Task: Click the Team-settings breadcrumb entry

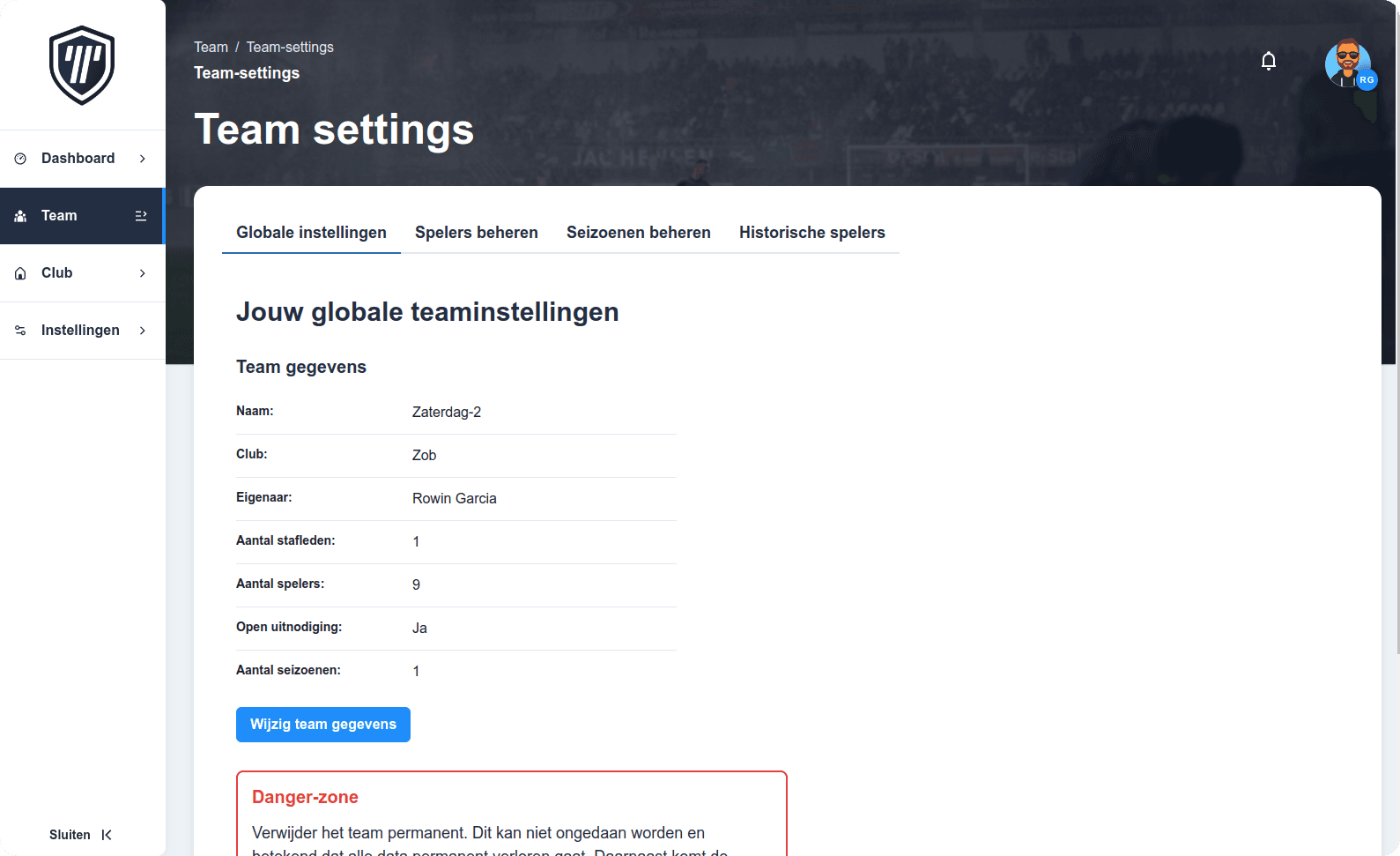Action: (x=290, y=47)
